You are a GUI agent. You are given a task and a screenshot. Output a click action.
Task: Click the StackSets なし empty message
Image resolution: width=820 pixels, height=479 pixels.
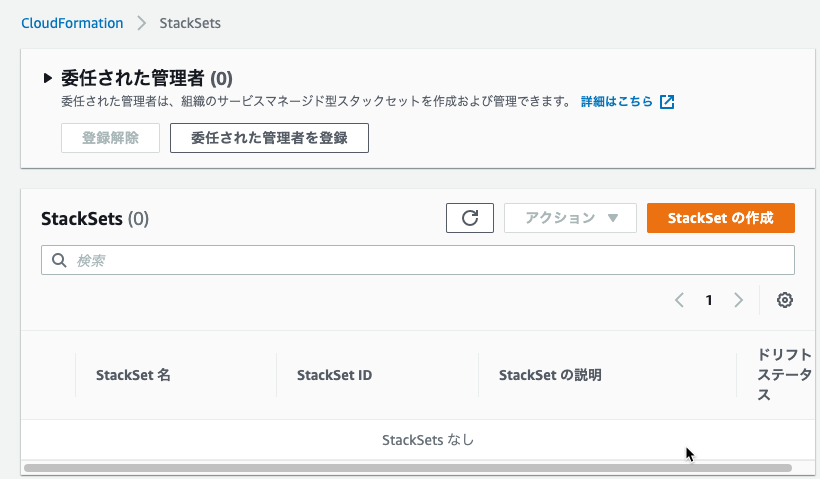tap(428, 440)
